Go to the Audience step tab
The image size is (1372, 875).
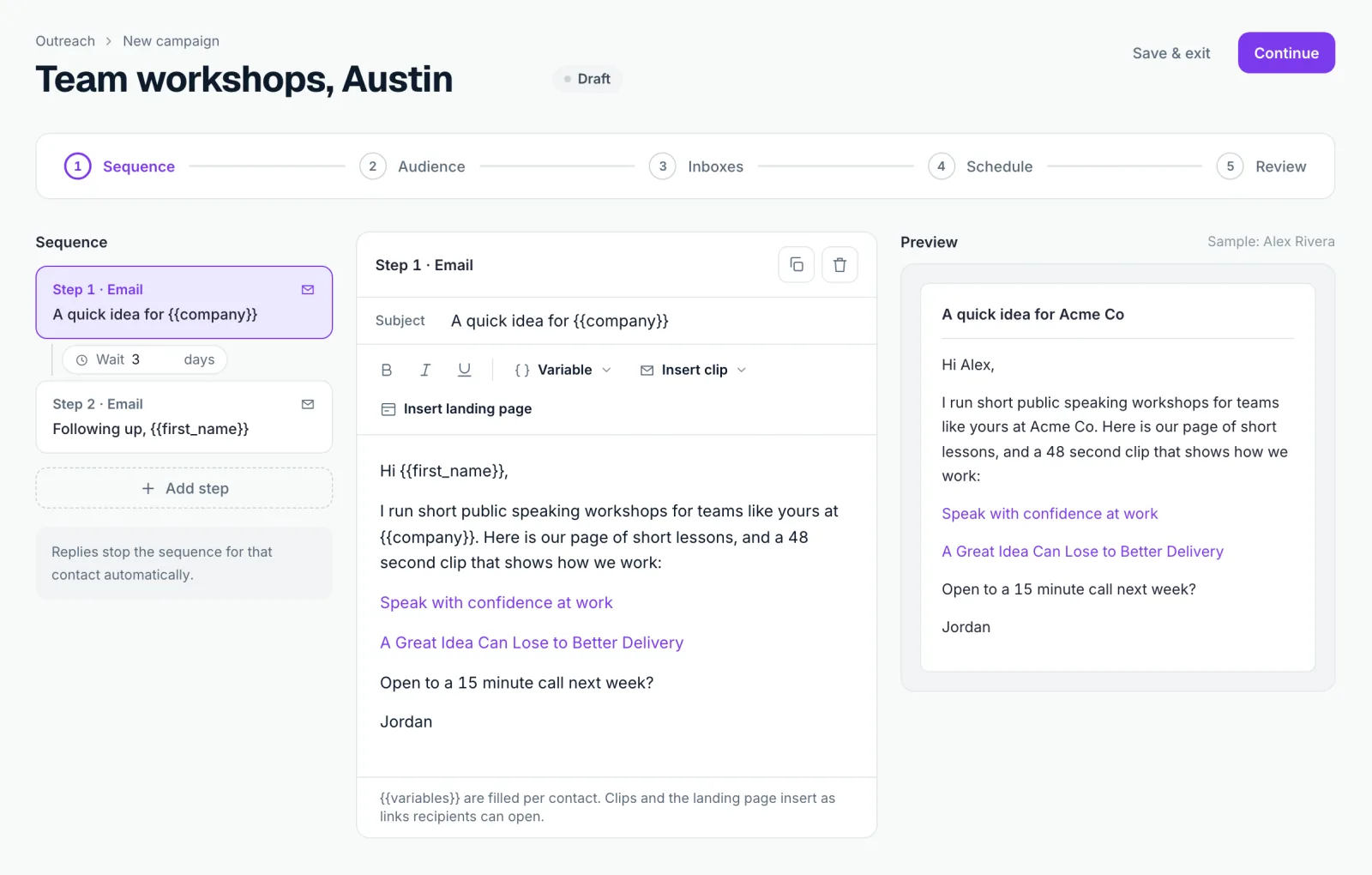pos(412,166)
